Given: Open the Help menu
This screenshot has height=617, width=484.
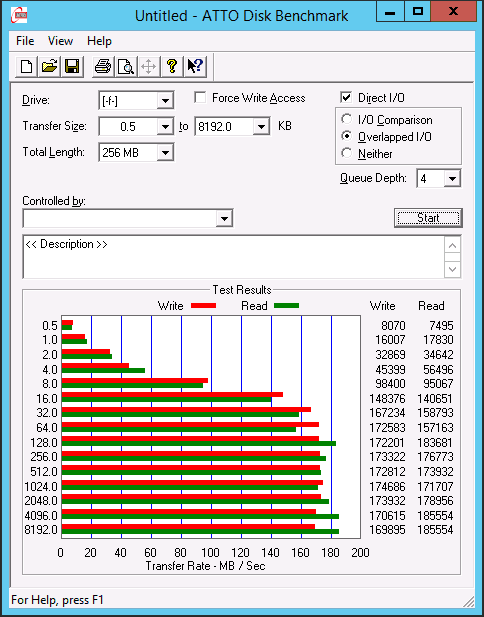Looking at the screenshot, I should 99,41.
